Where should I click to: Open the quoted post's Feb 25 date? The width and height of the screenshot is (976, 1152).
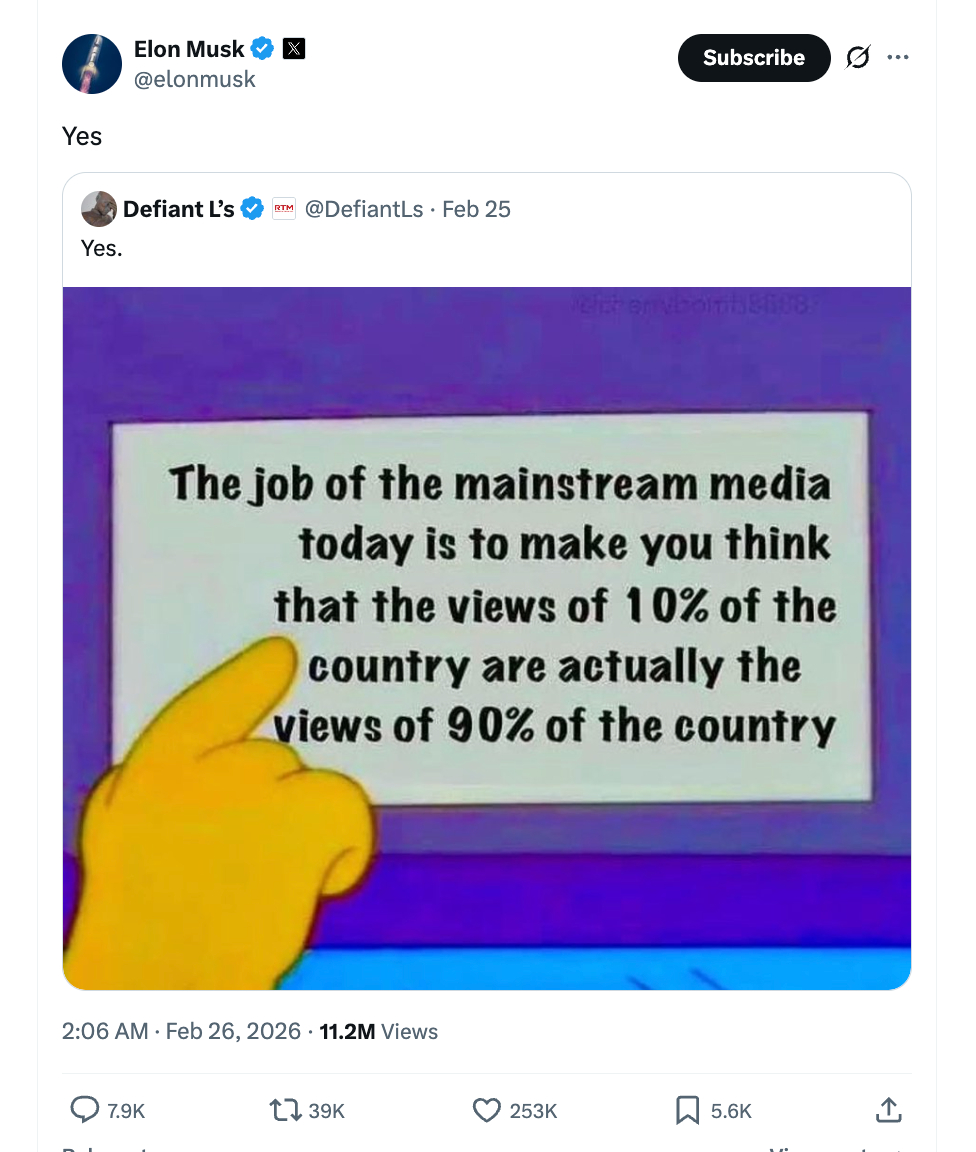[476, 209]
